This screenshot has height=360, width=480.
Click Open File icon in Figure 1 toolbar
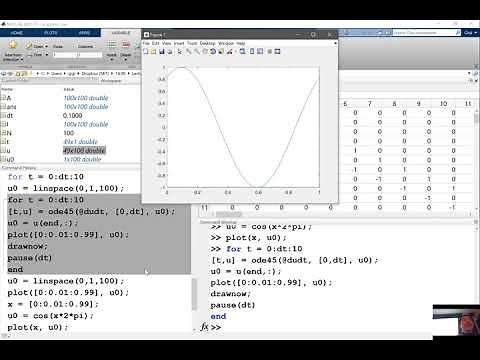(x=153, y=51)
